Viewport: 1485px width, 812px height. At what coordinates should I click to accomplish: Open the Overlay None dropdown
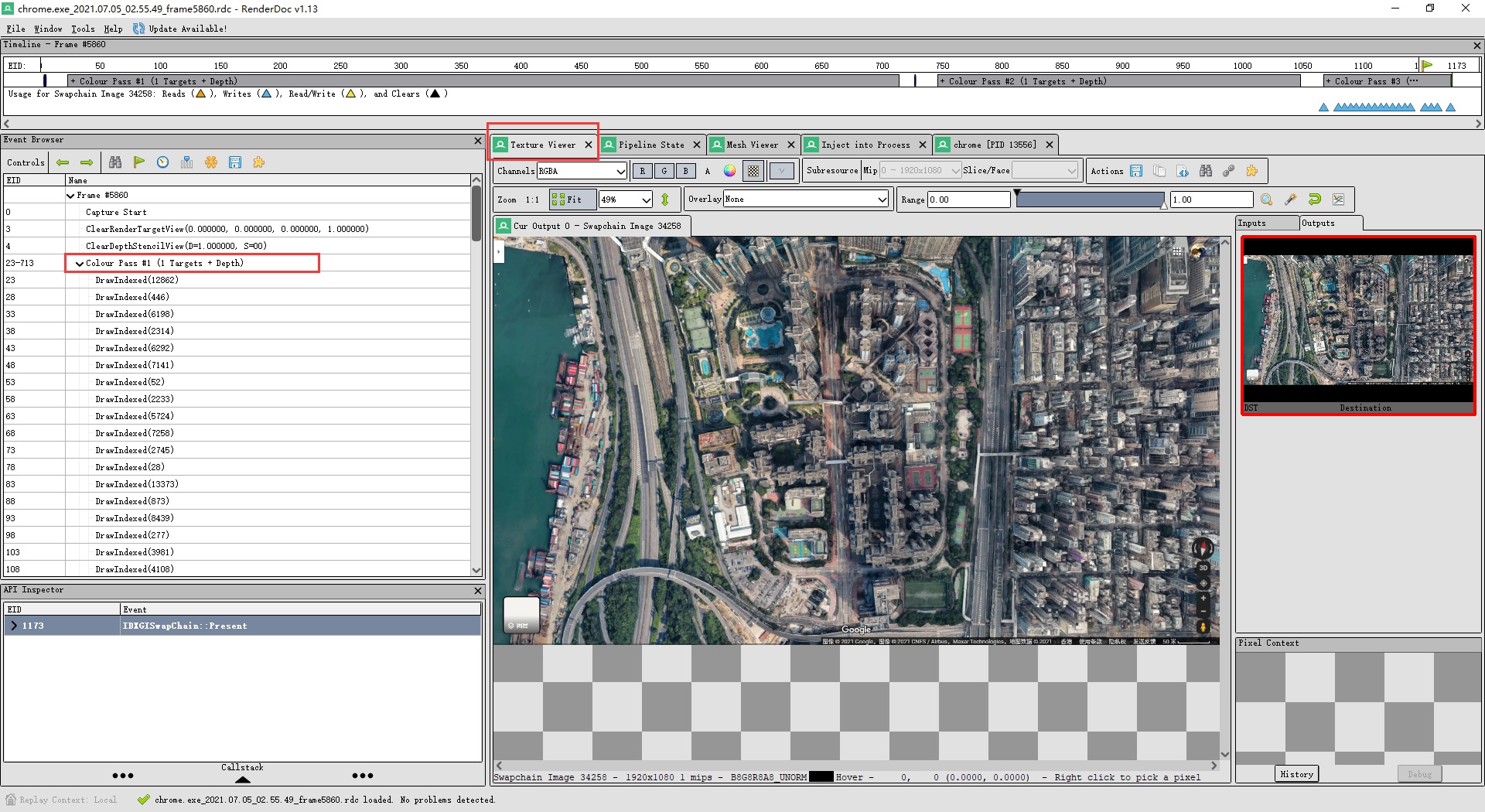pos(805,200)
